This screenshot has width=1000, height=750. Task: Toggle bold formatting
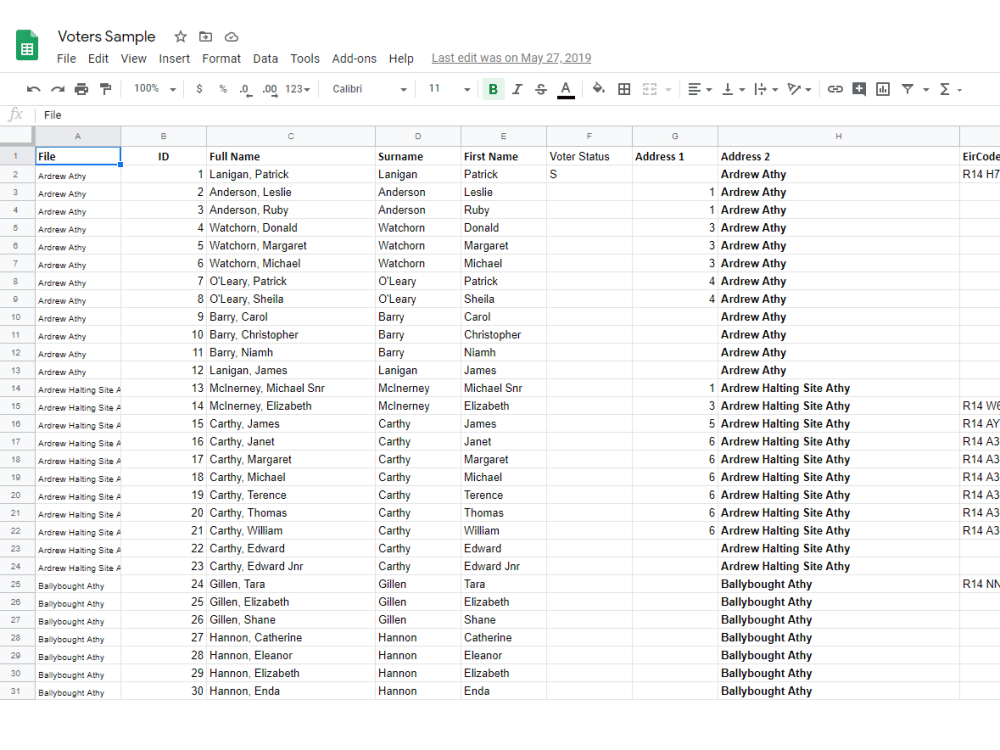493,89
